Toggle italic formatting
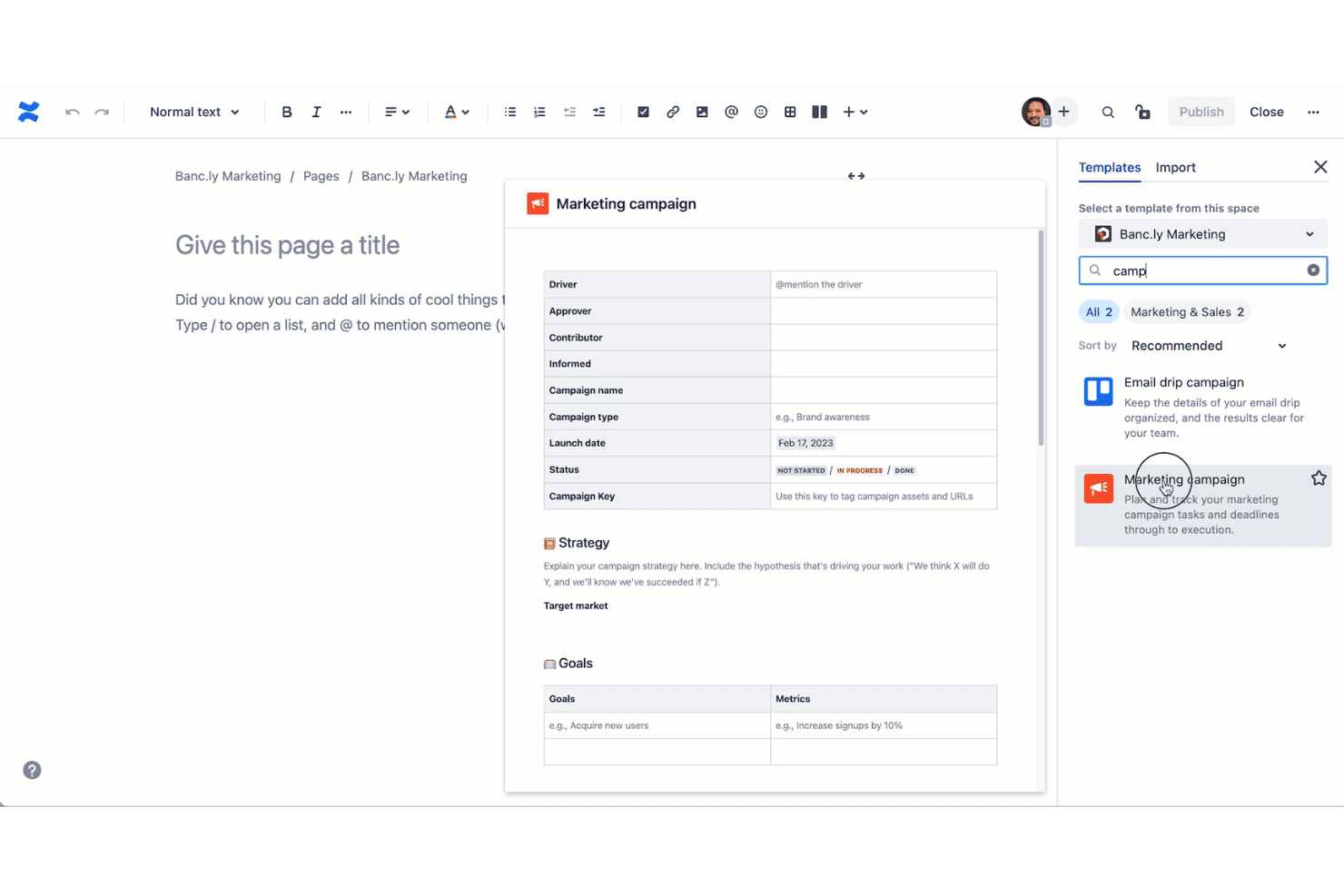The height and width of the screenshot is (896, 1344). tap(316, 112)
